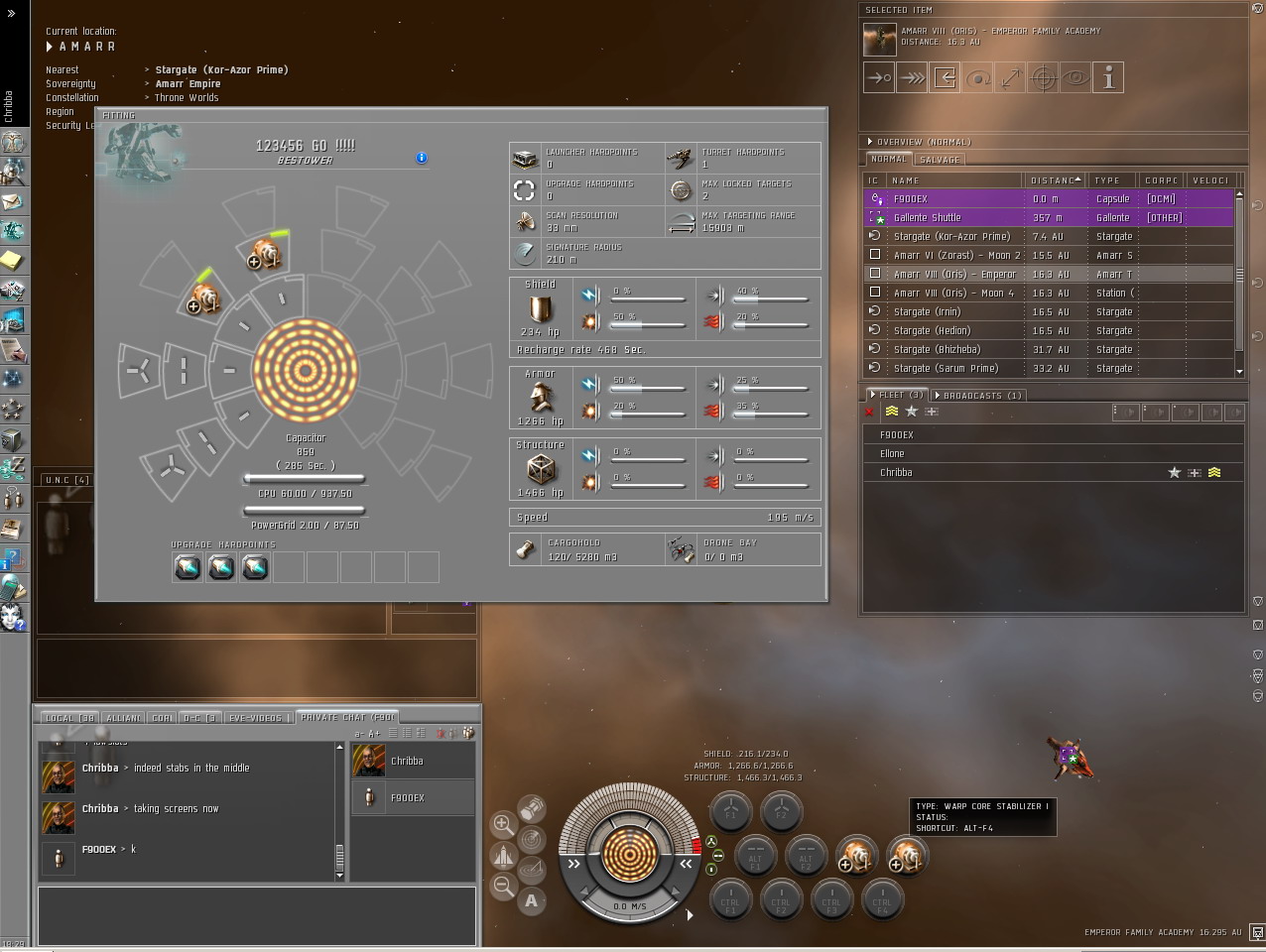Expand Fleet (3) tab arrow
This screenshot has width=1266, height=952.
tap(873, 395)
